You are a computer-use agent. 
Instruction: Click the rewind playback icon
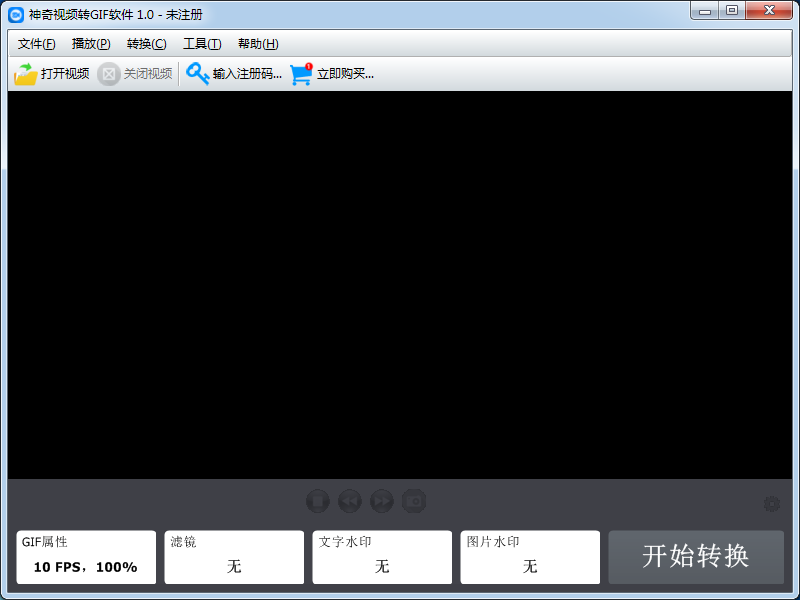click(x=350, y=501)
